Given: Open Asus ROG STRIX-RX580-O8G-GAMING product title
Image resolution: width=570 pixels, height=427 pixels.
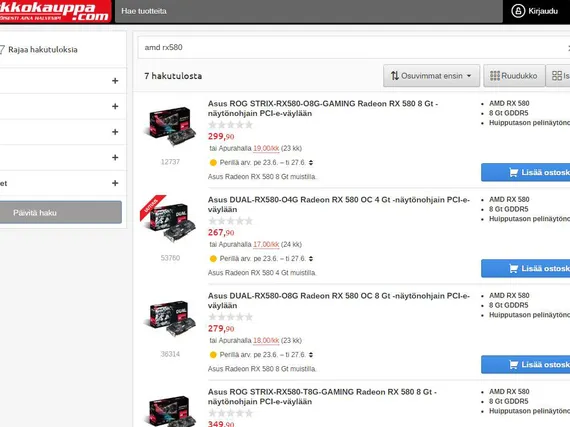Looking at the screenshot, I should pyautogui.click(x=323, y=108).
